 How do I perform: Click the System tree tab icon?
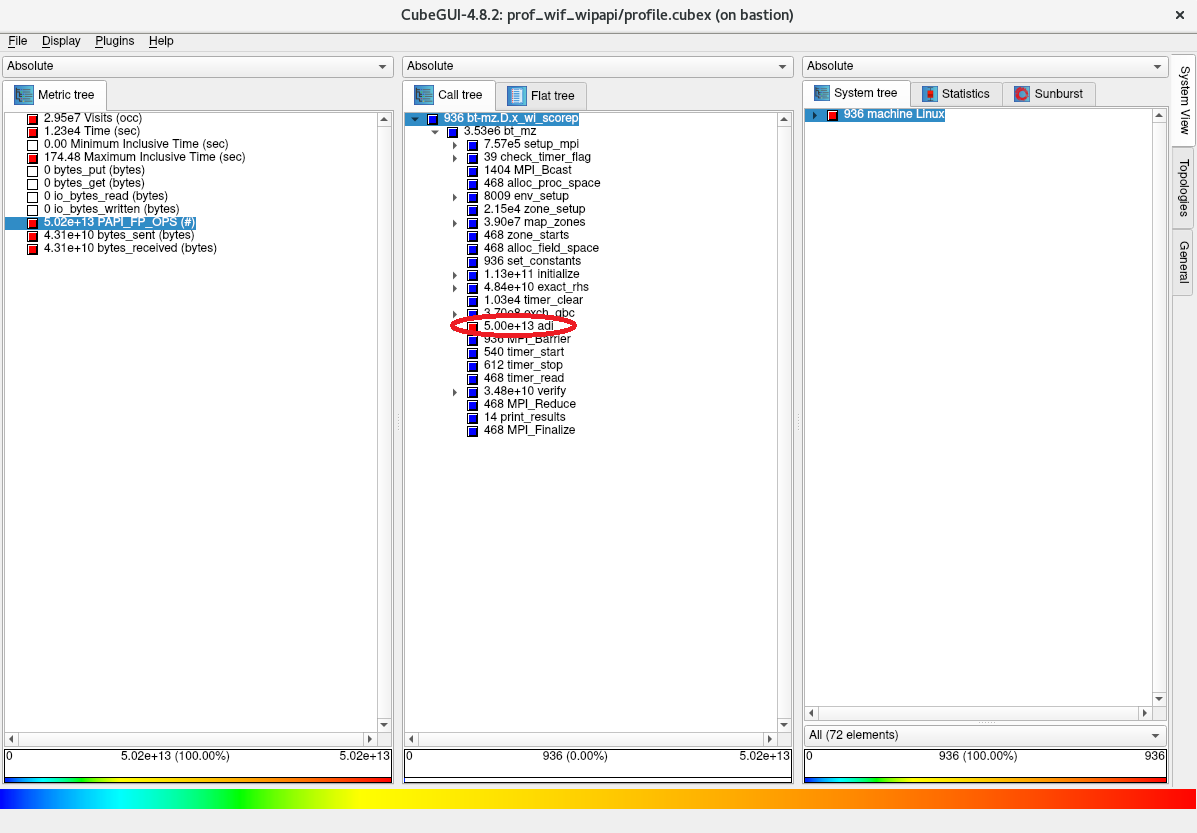[822, 93]
